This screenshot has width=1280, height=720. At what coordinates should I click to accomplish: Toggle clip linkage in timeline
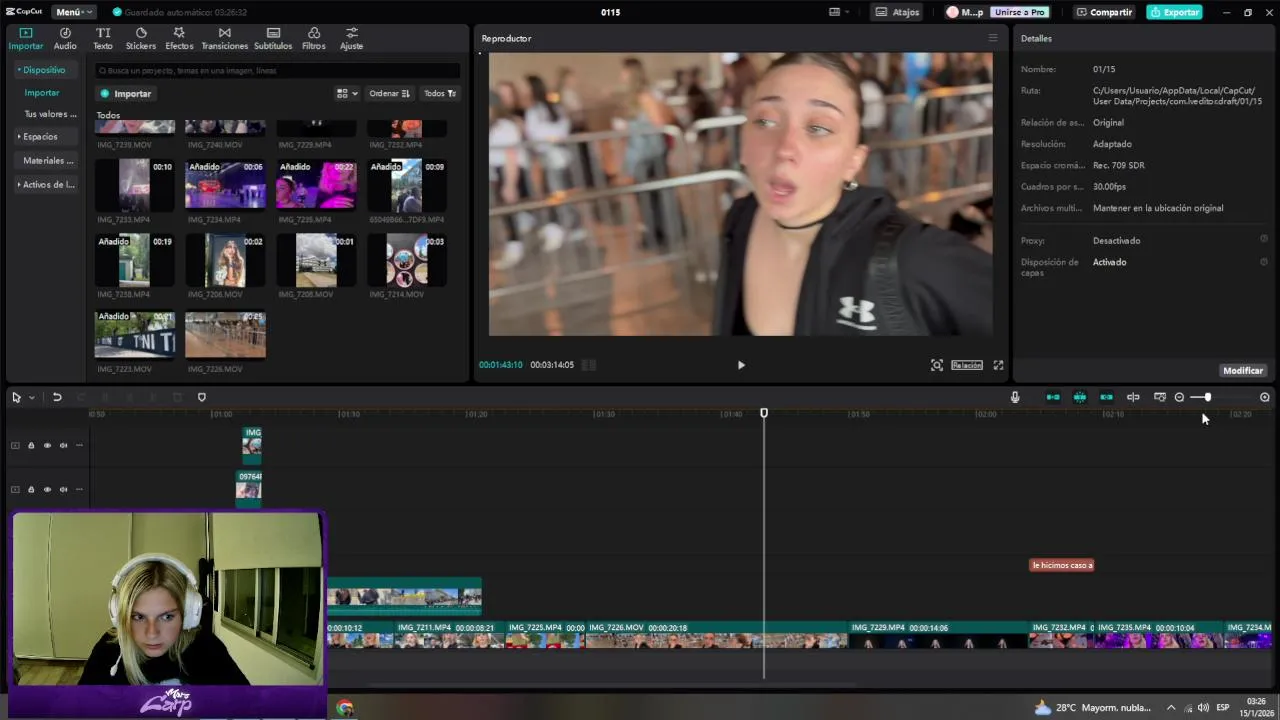click(1106, 397)
